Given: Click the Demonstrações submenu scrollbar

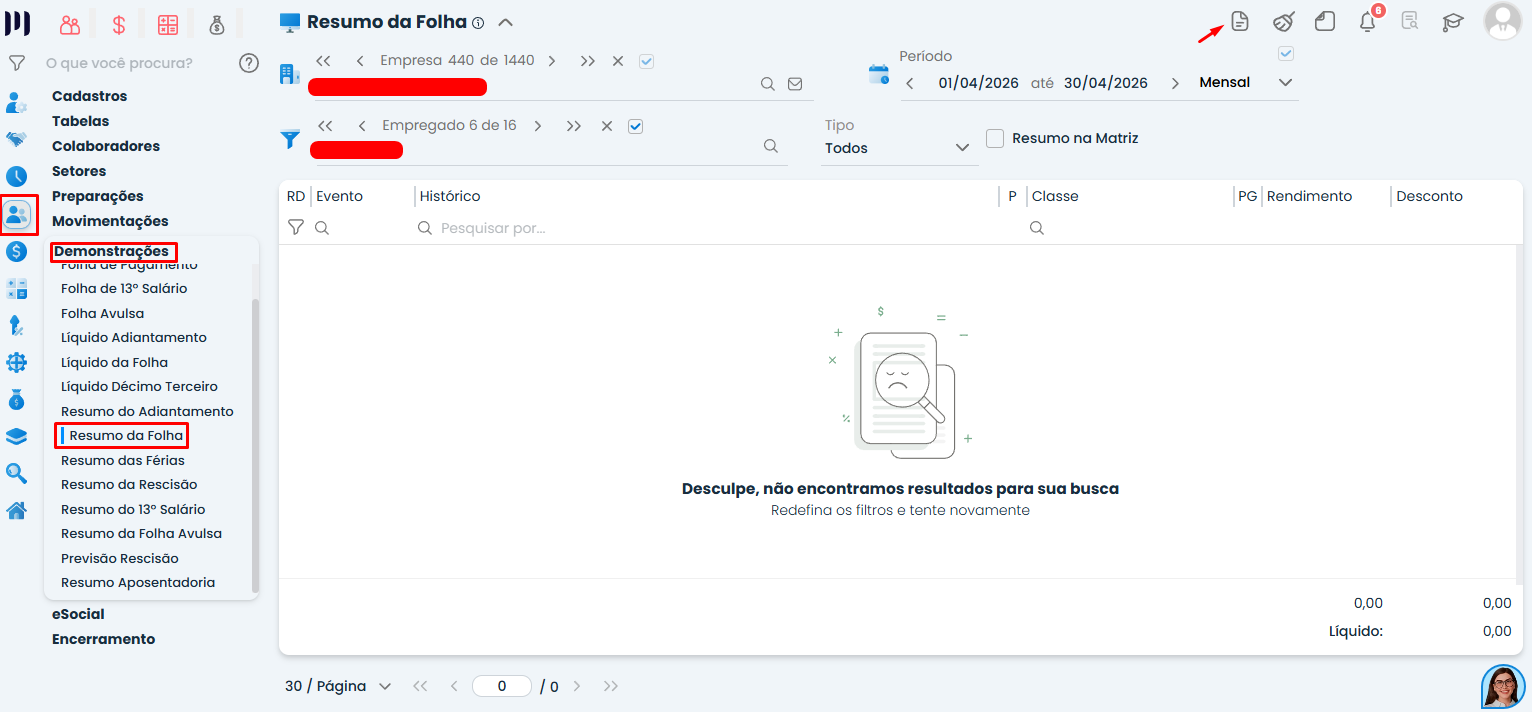Looking at the screenshot, I should click(x=255, y=444).
